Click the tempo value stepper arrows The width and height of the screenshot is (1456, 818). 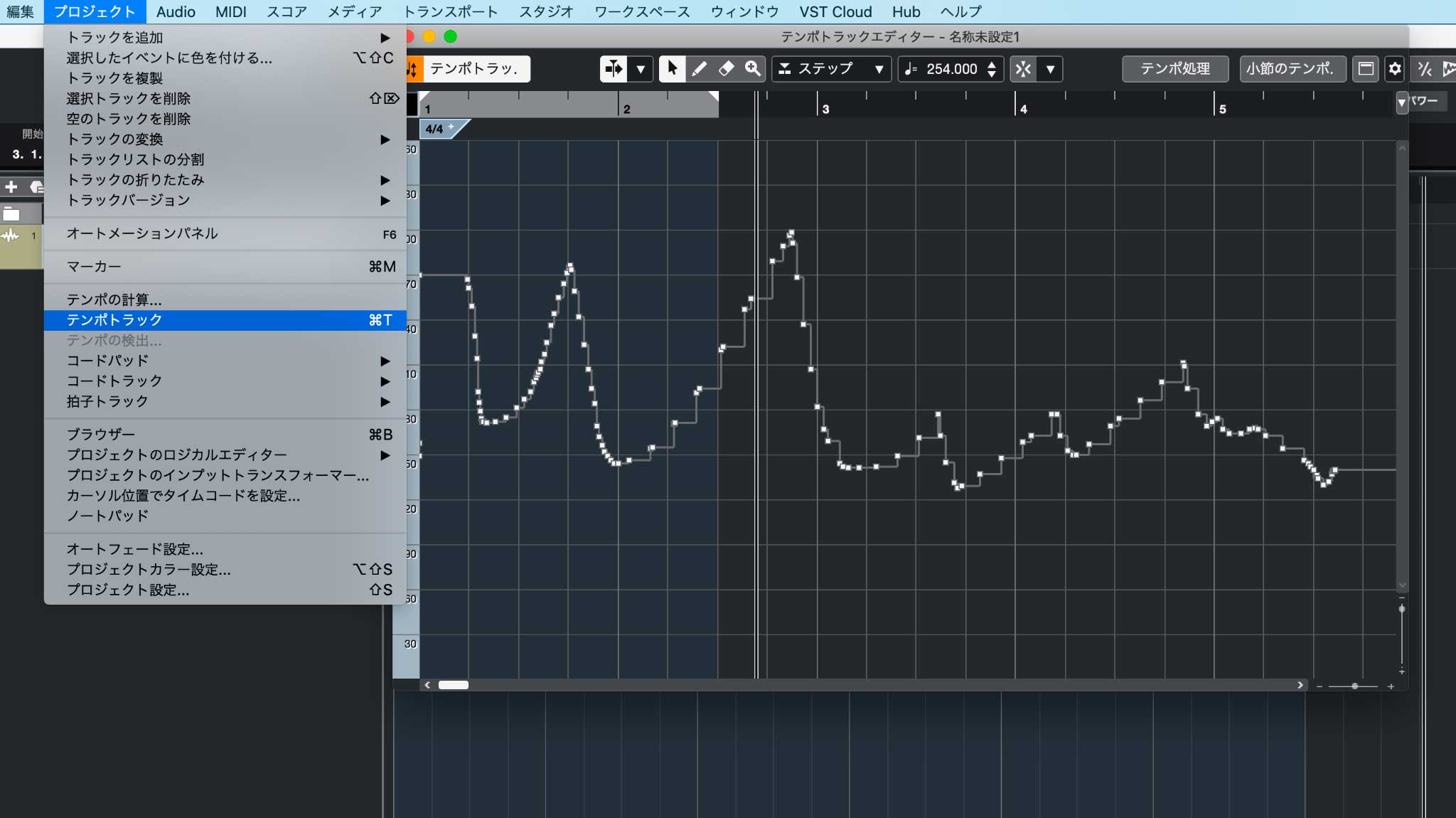pos(992,69)
